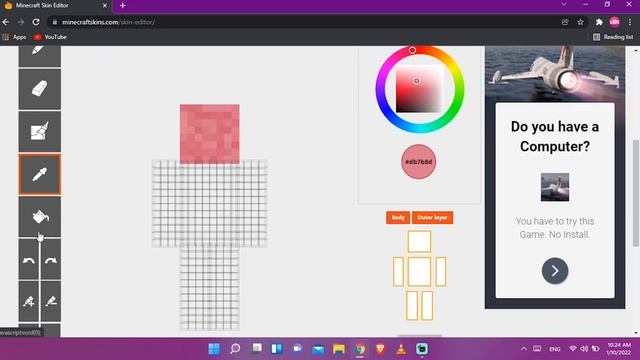Open Brave browser from the taskbar
The width and height of the screenshot is (640, 360).
coord(380,349)
